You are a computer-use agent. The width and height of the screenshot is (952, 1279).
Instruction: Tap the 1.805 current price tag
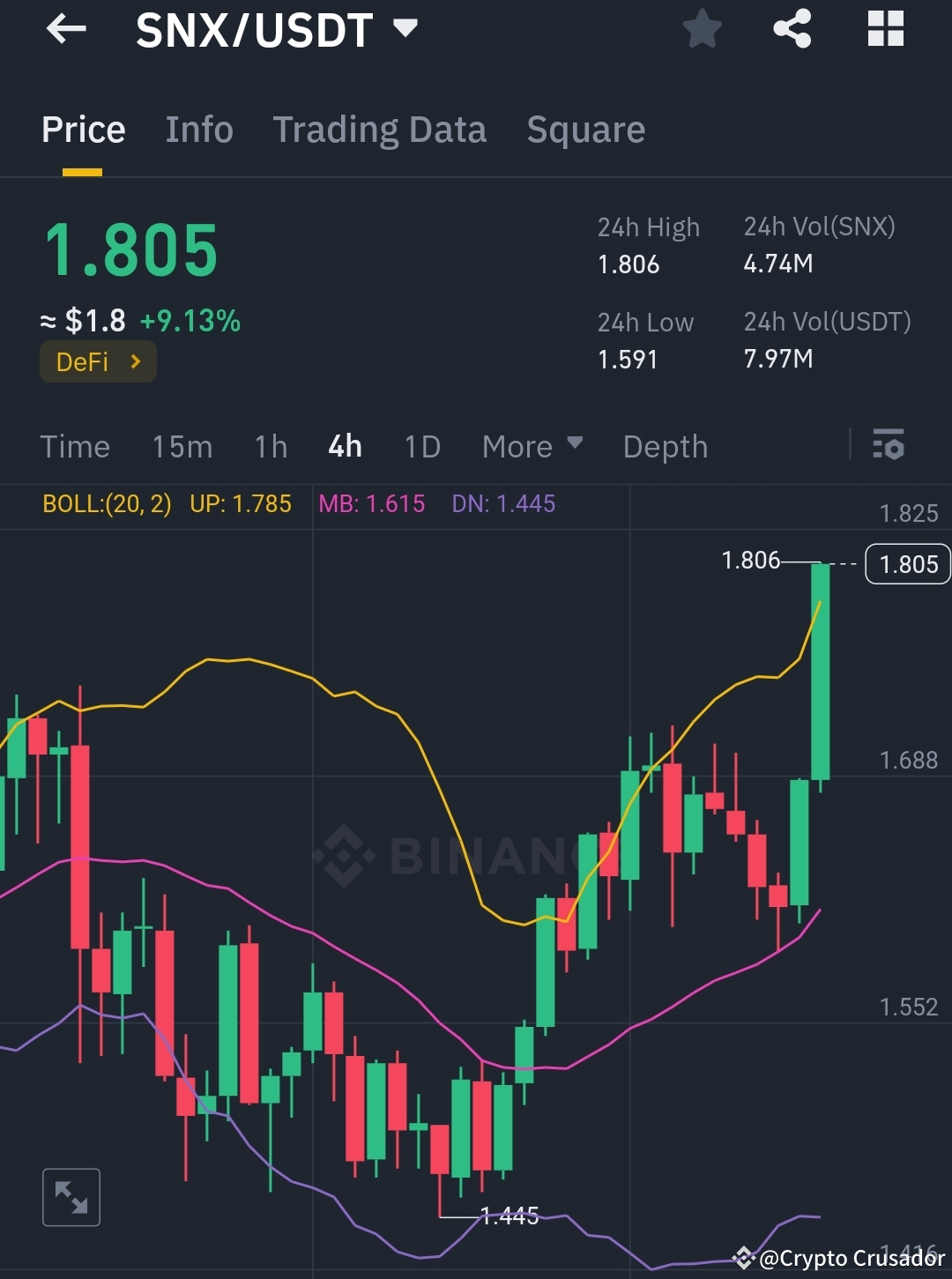point(907,564)
